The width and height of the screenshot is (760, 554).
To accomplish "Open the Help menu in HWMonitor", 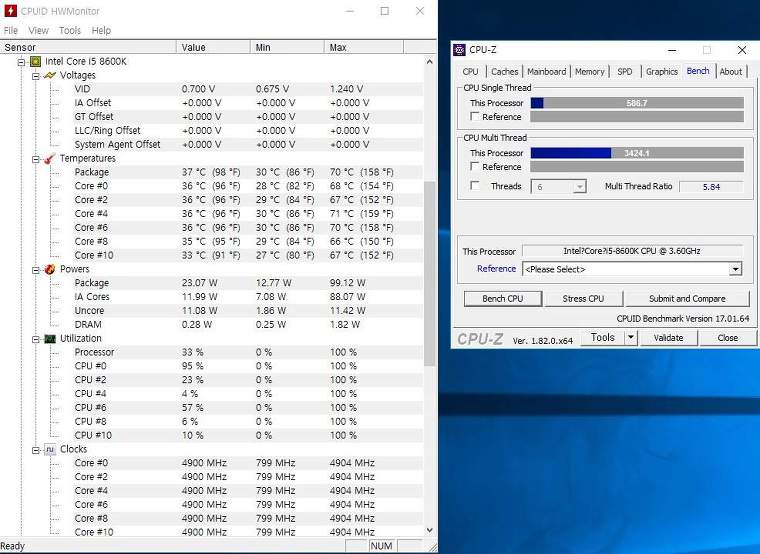I will (101, 30).
